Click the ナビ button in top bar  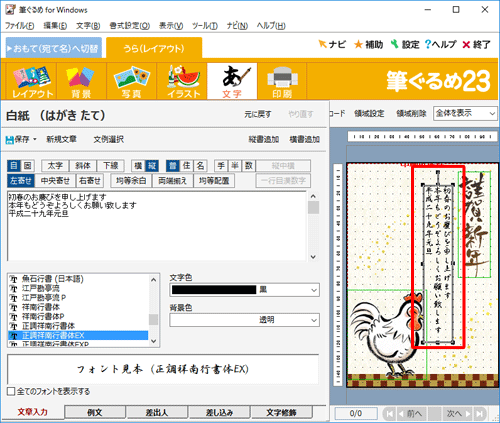pyautogui.click(x=332, y=44)
